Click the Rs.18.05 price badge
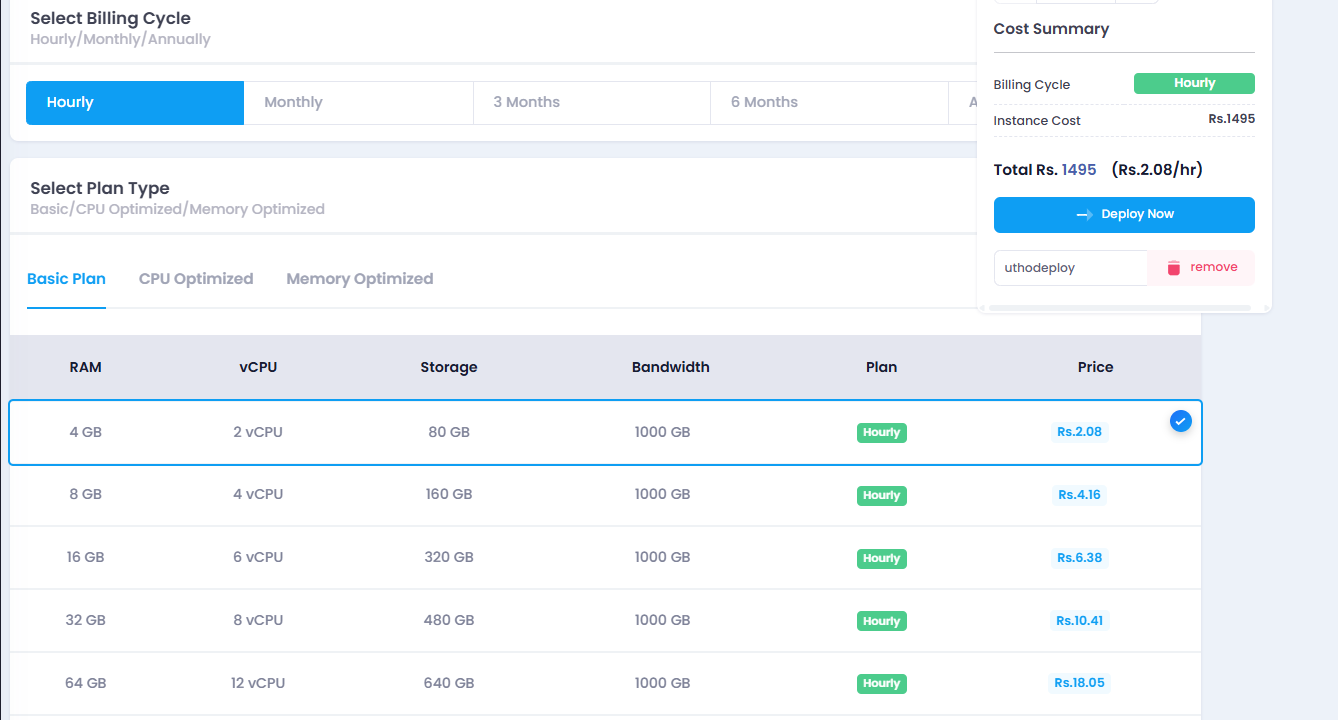1338x720 pixels. 1080,683
